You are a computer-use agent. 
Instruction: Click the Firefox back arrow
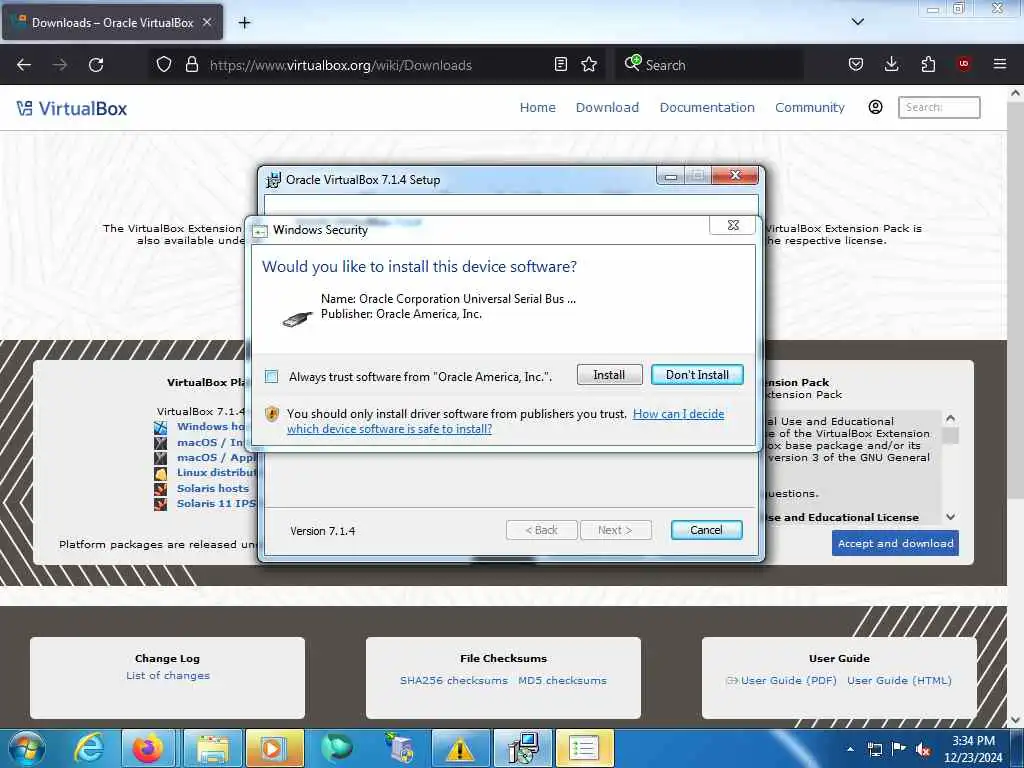tap(24, 65)
